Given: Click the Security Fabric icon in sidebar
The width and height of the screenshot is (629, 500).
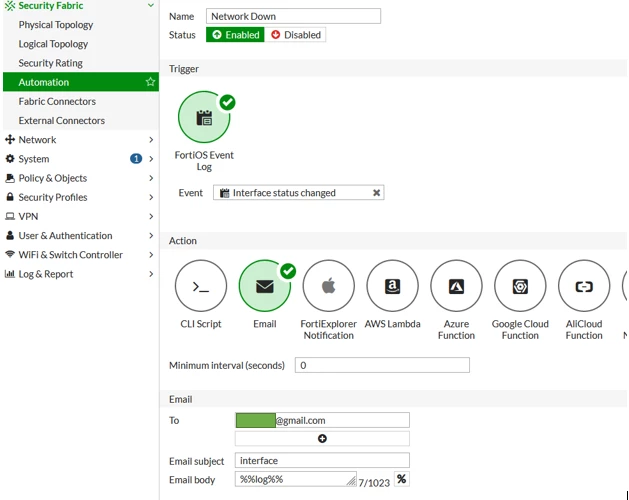Looking at the screenshot, I should pos(10,6).
